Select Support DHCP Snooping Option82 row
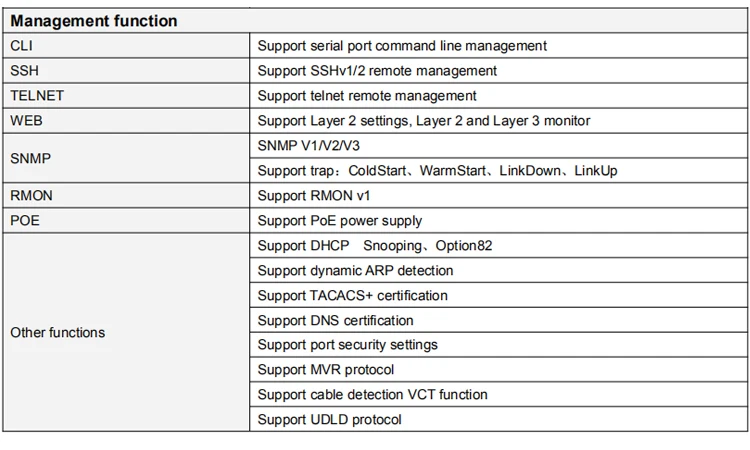Image resolution: width=750 pixels, height=450 pixels. (375, 245)
